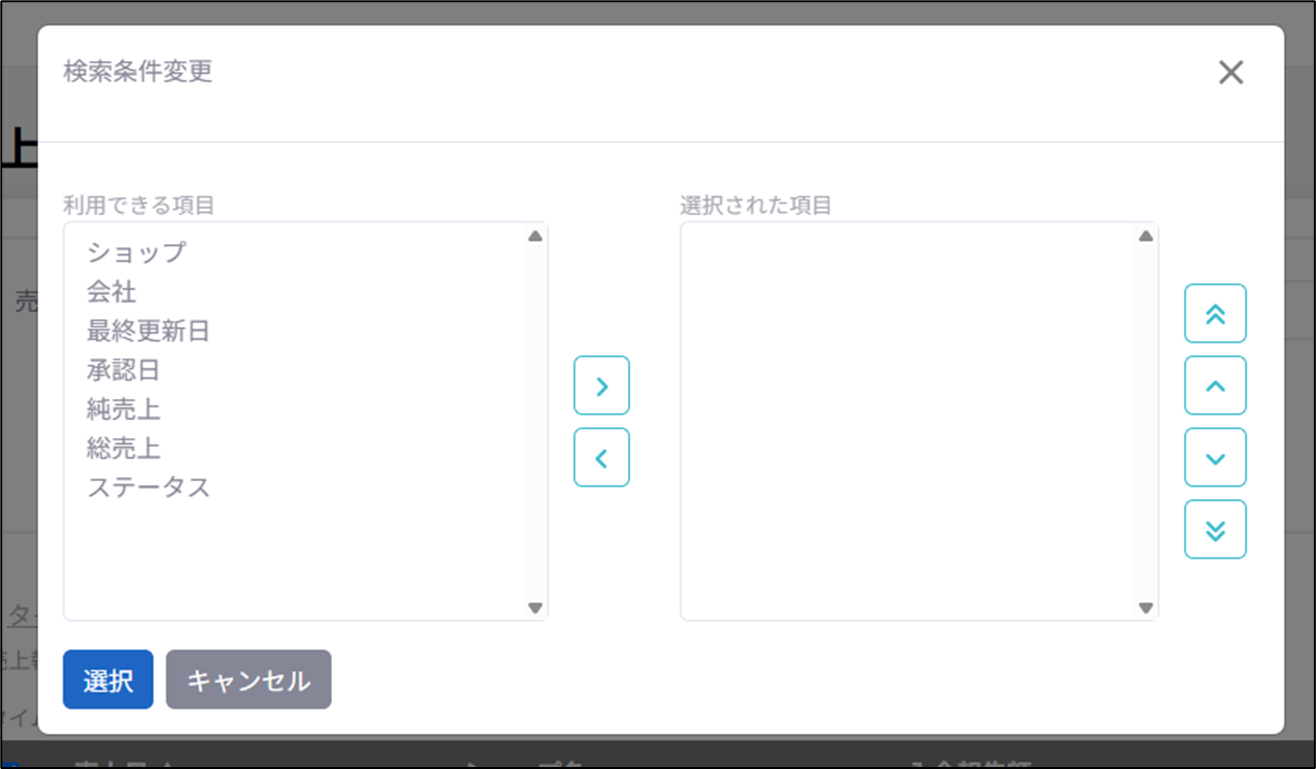This screenshot has height=769, width=1316.
Task: Select ショップ in available items list
Action: click(136, 253)
